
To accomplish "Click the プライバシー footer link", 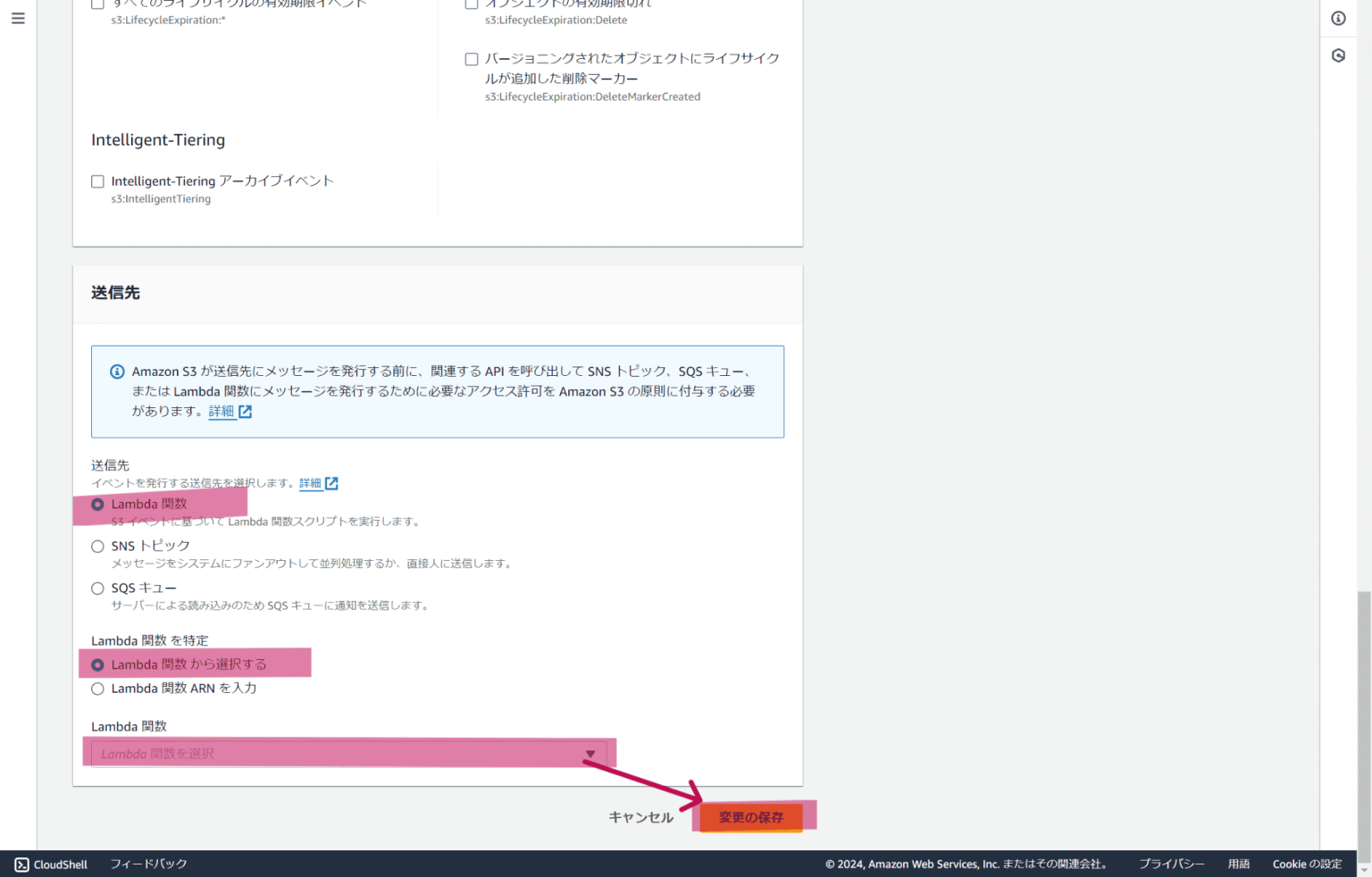I will 1171,864.
